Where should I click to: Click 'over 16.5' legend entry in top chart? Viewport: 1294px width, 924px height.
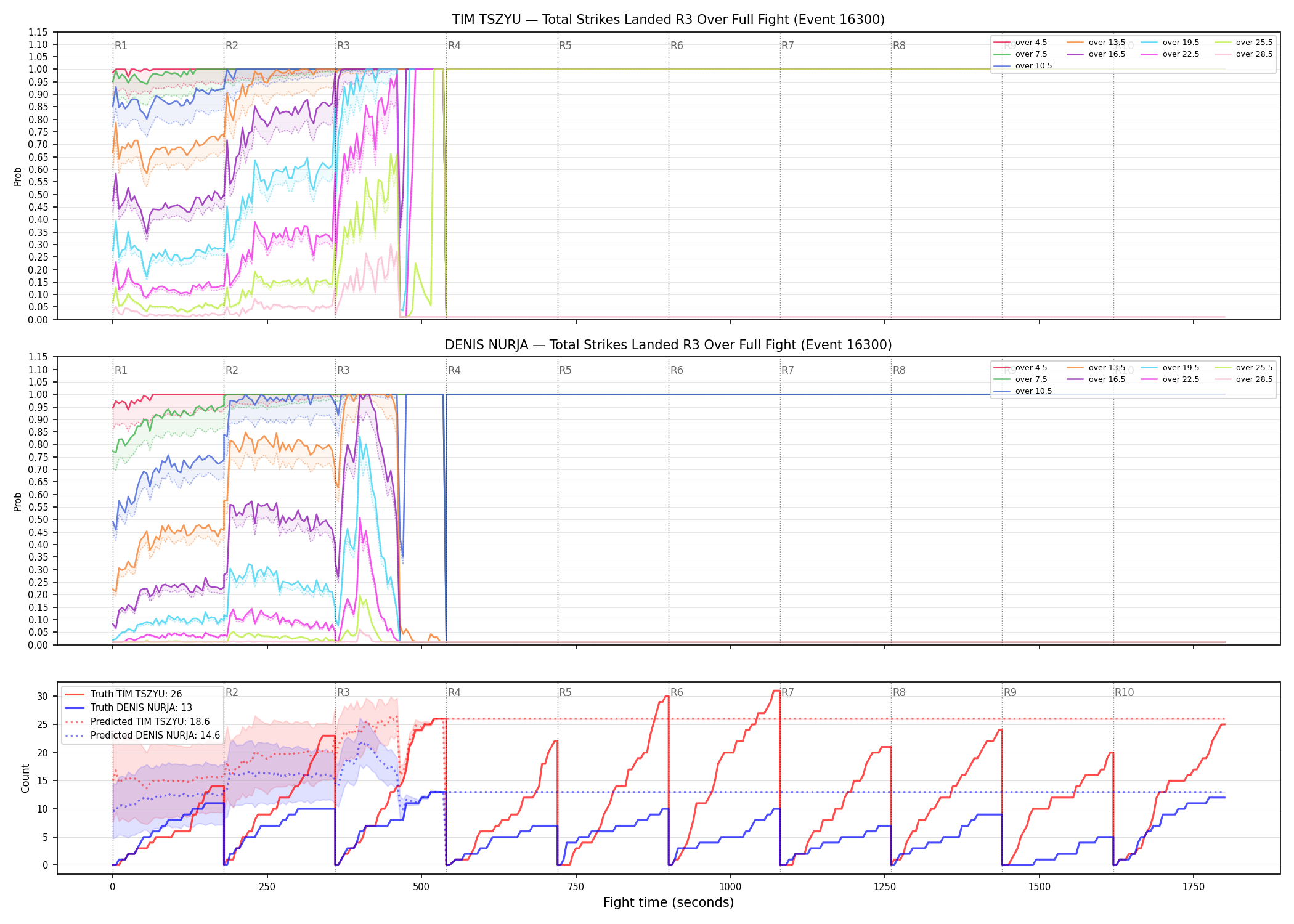pyautogui.click(x=1096, y=54)
